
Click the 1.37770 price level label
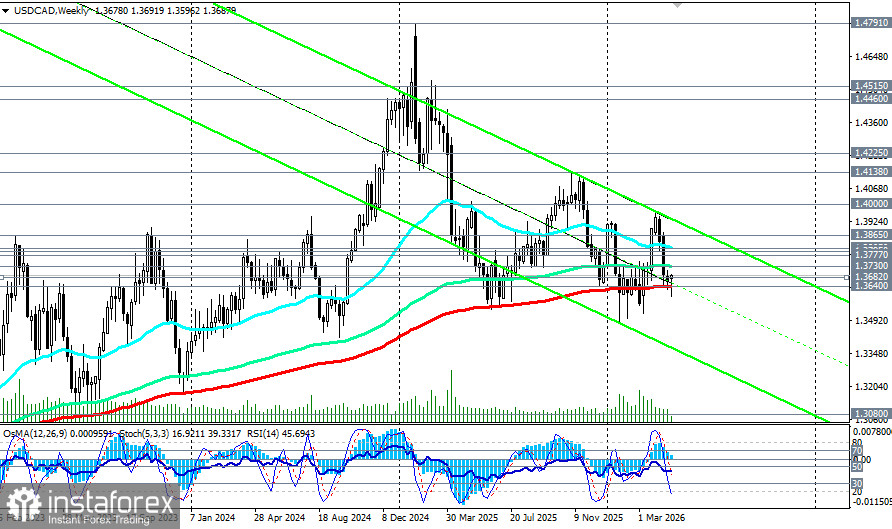pos(870,255)
